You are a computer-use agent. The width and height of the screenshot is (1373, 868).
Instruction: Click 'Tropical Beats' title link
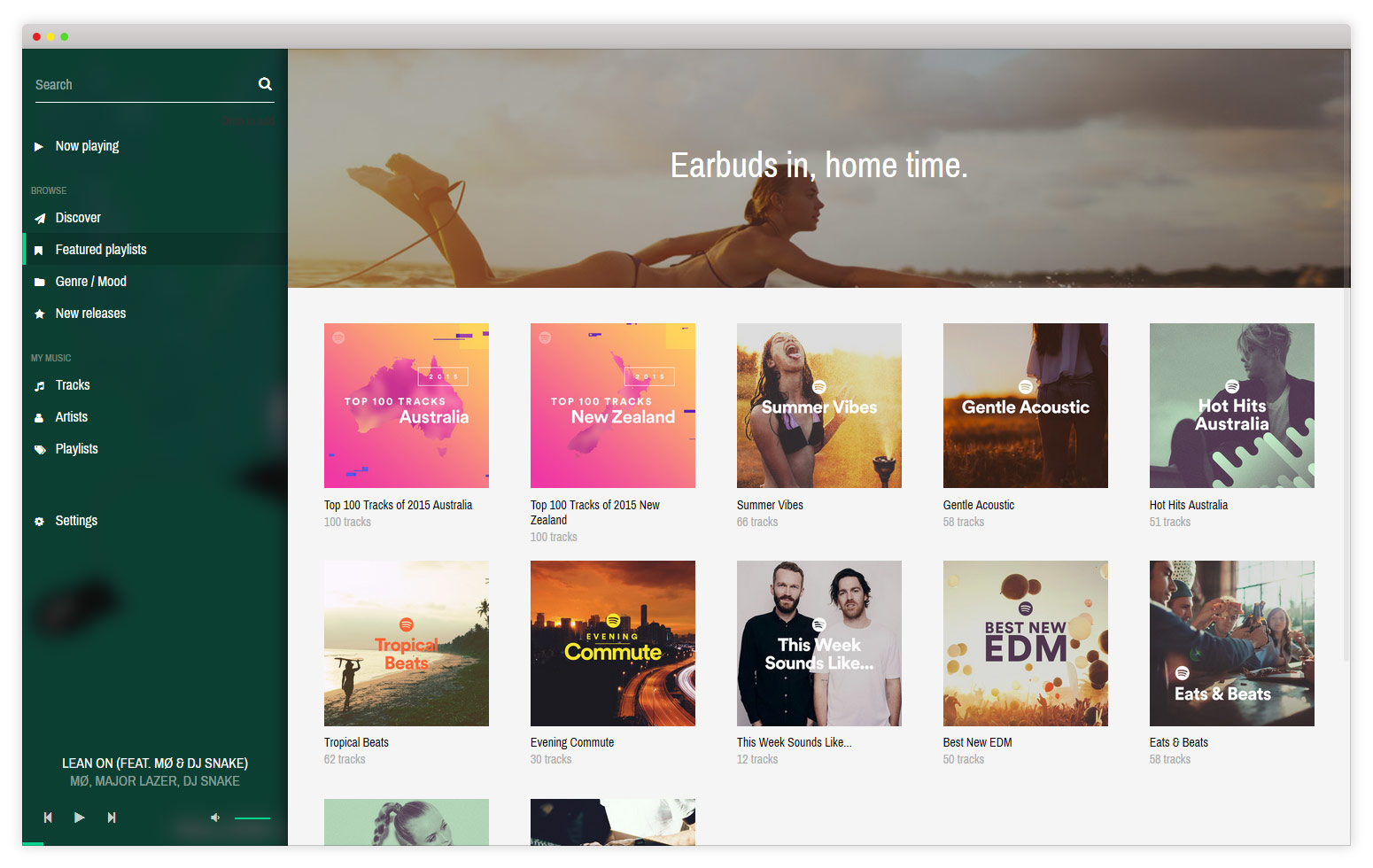point(356,742)
